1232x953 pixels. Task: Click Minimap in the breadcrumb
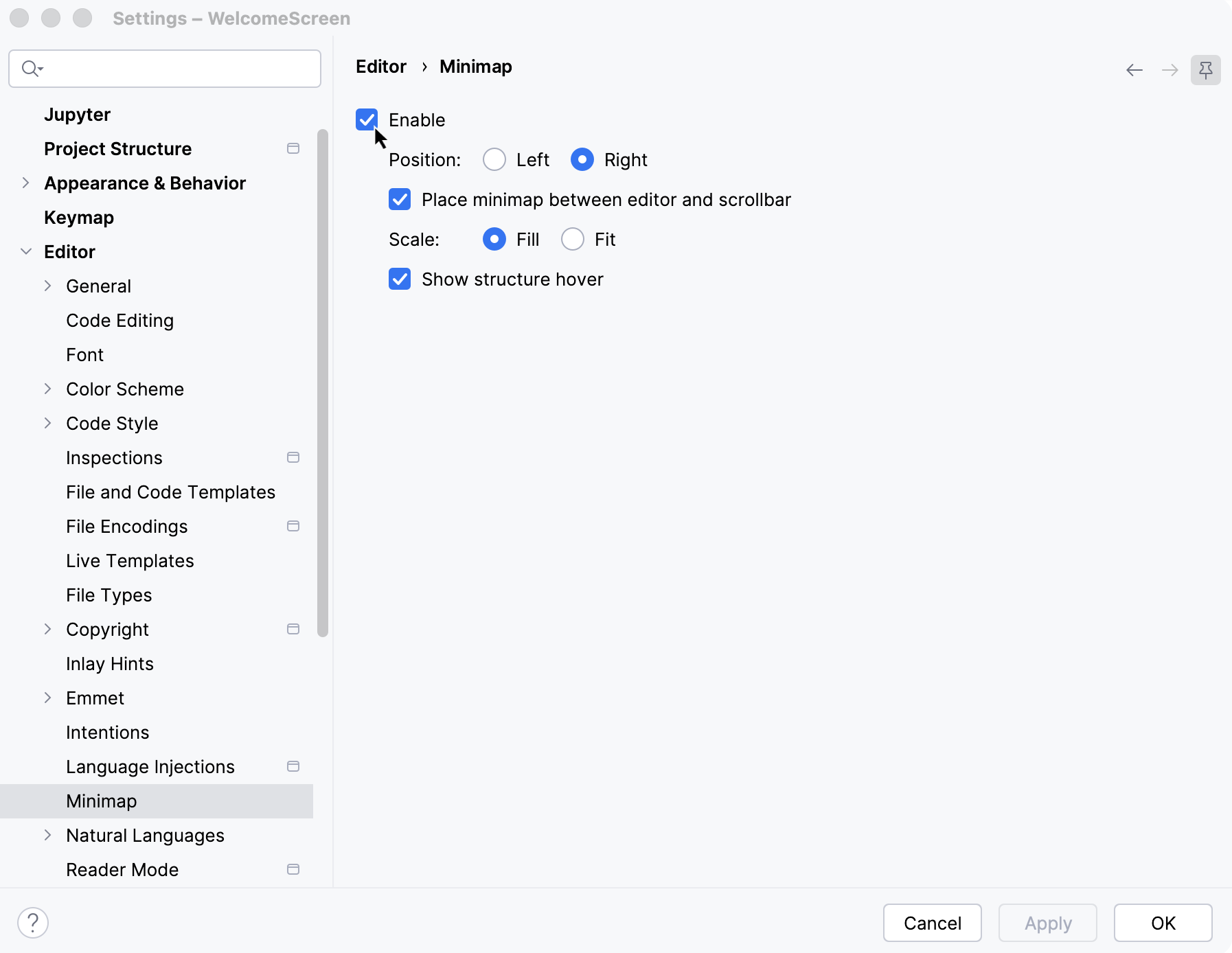(476, 67)
